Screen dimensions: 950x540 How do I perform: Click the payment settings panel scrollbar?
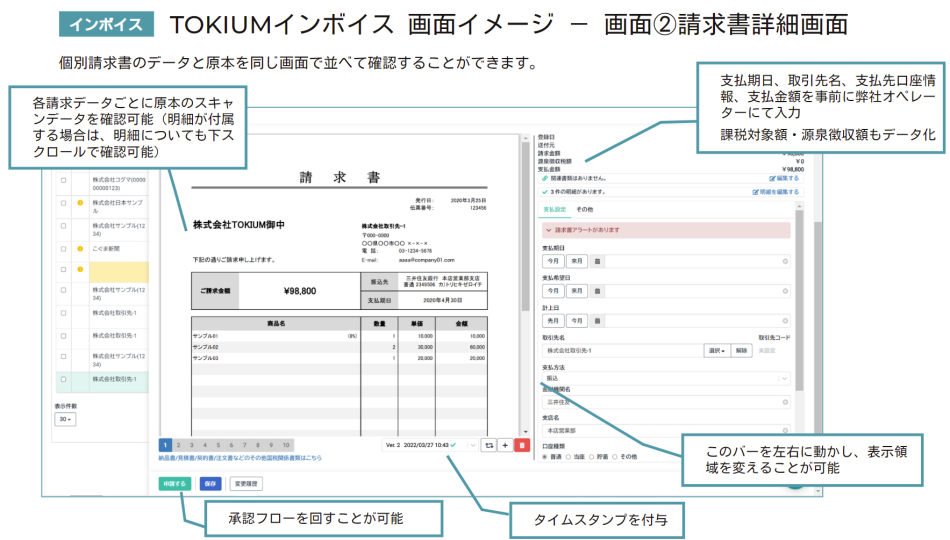[799, 300]
